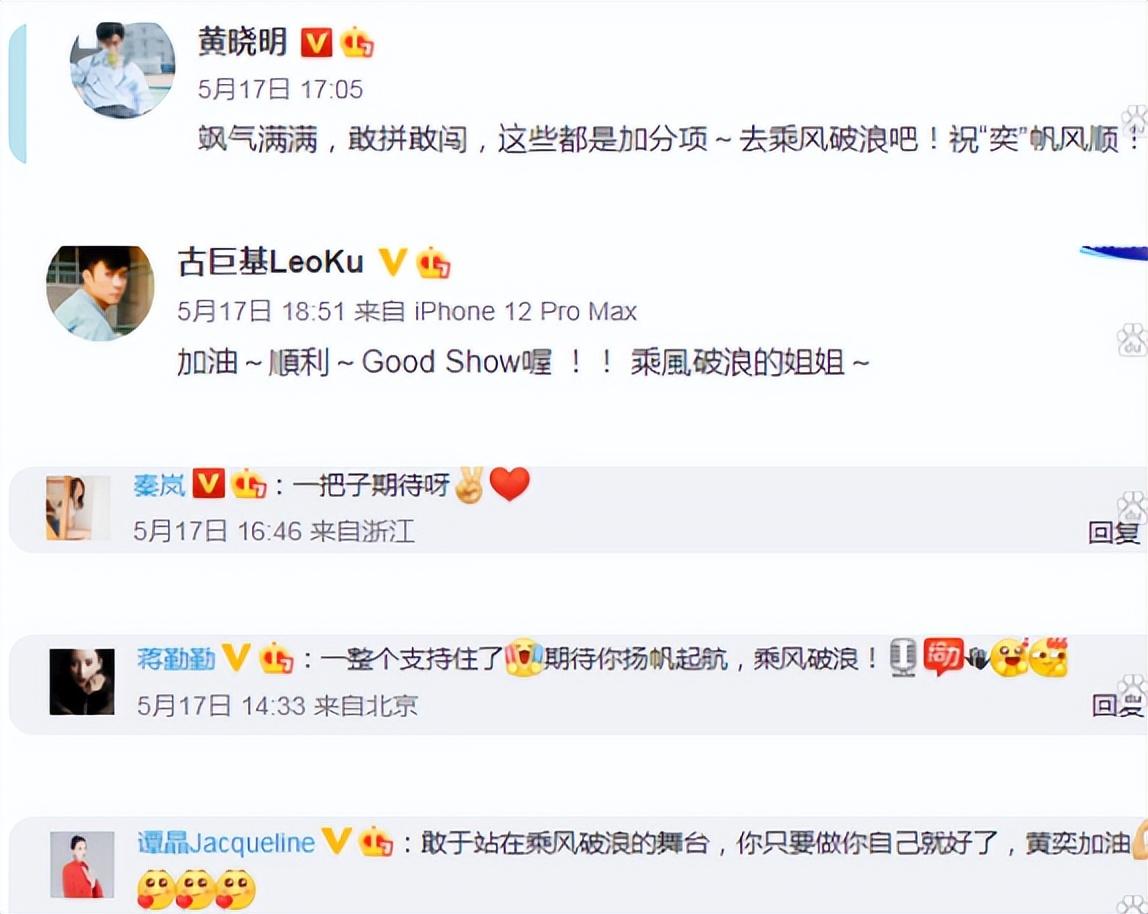Reply to 秦岚's comment with 回复
Image resolution: width=1148 pixels, height=914 pixels.
tap(1114, 532)
